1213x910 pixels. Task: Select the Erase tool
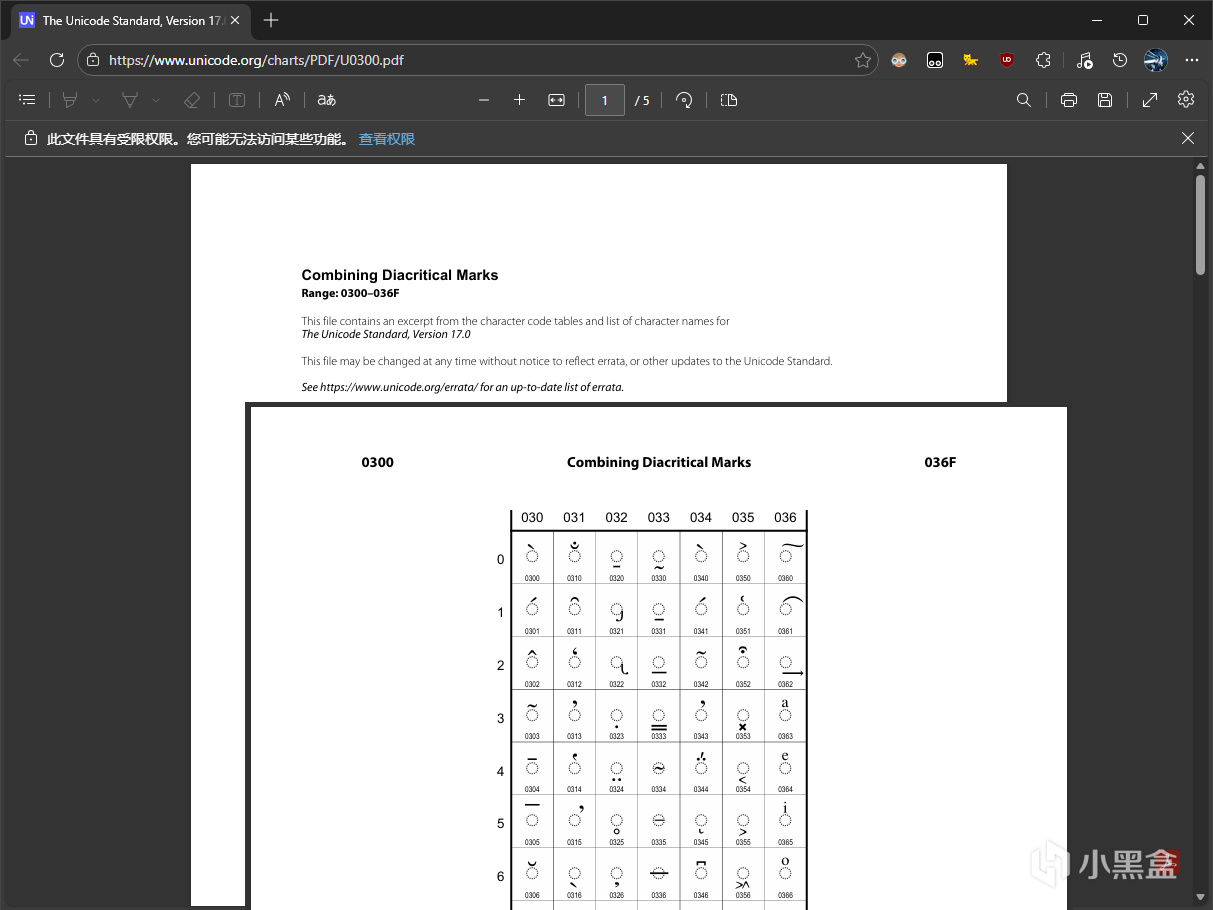192,100
